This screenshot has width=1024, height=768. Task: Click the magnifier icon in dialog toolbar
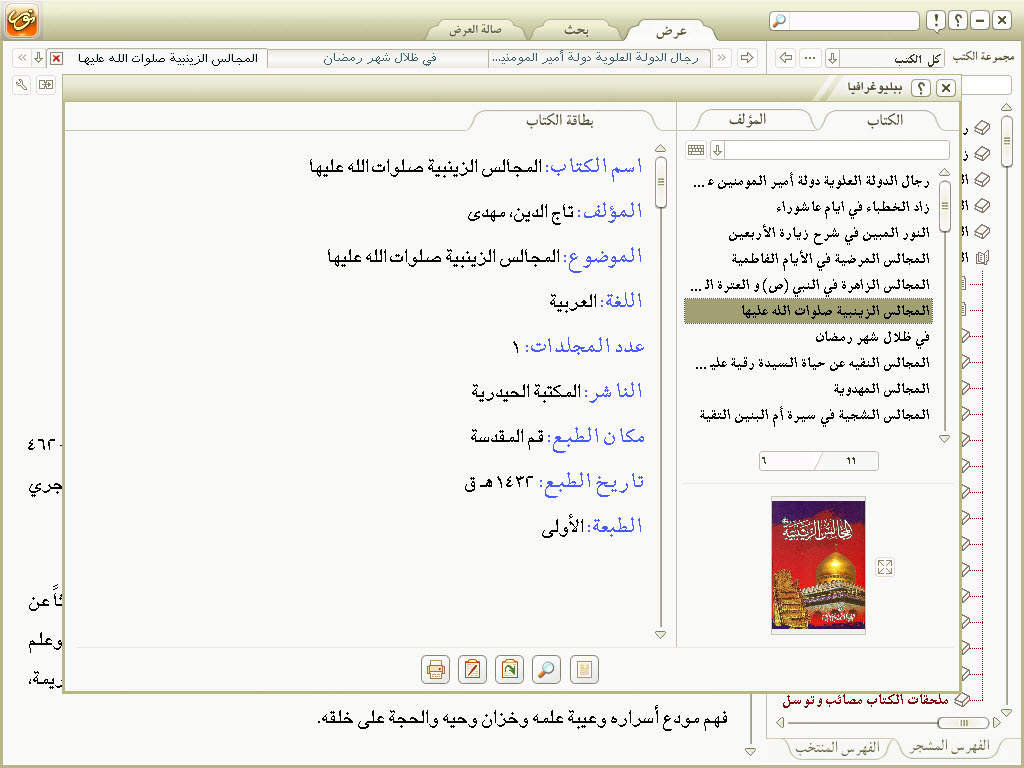click(x=547, y=669)
